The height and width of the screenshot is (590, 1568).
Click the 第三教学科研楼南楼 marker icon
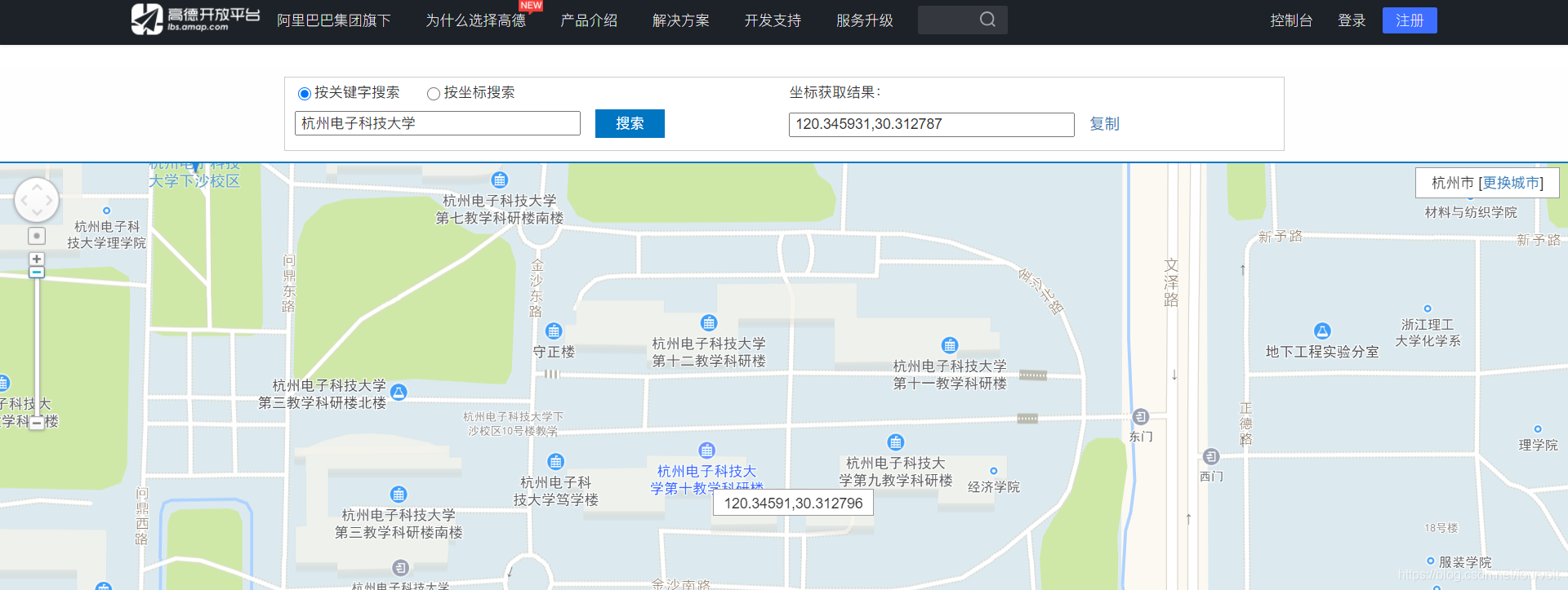click(x=399, y=495)
